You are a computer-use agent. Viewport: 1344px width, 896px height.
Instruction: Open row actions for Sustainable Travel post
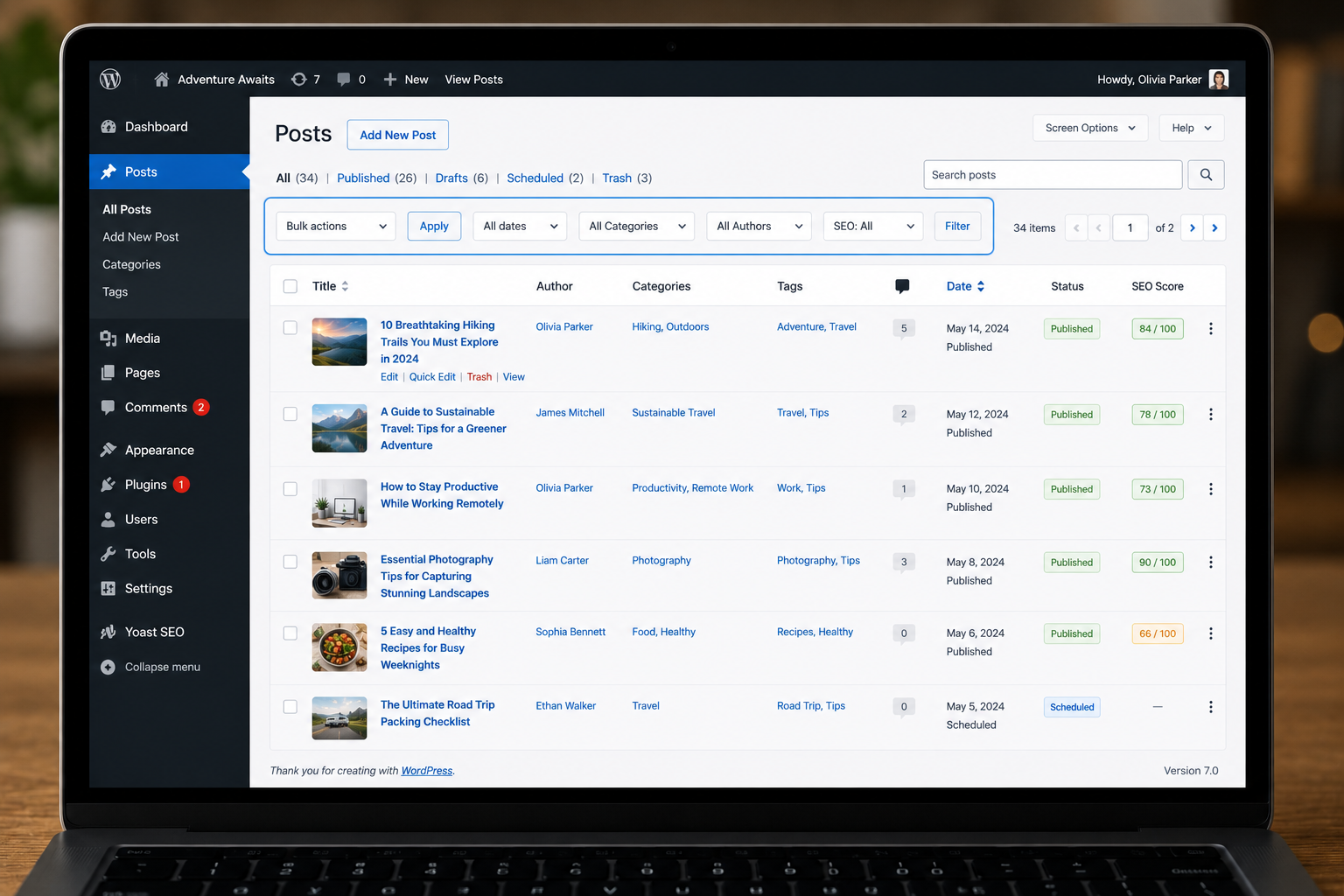point(1211,415)
